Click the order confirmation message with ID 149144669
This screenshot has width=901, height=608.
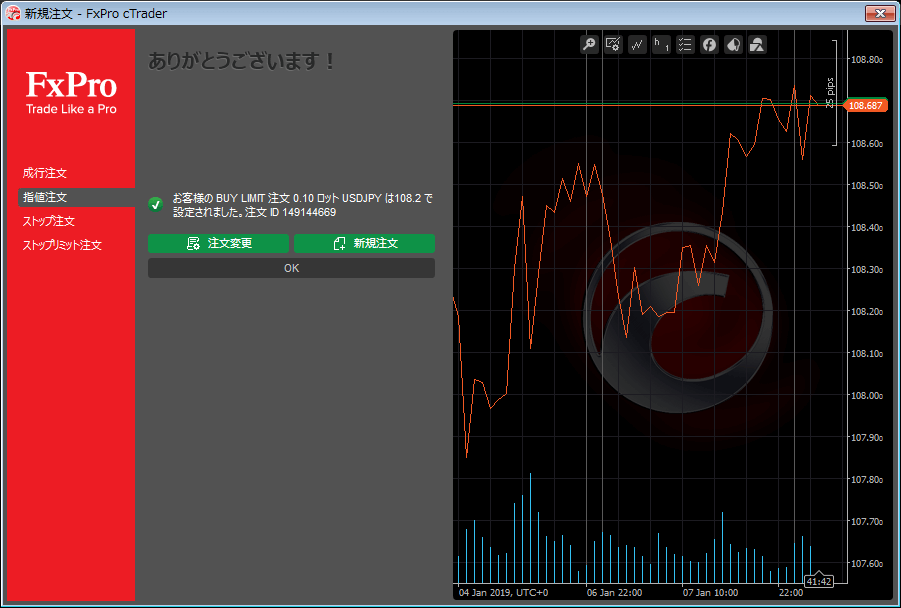(303, 205)
